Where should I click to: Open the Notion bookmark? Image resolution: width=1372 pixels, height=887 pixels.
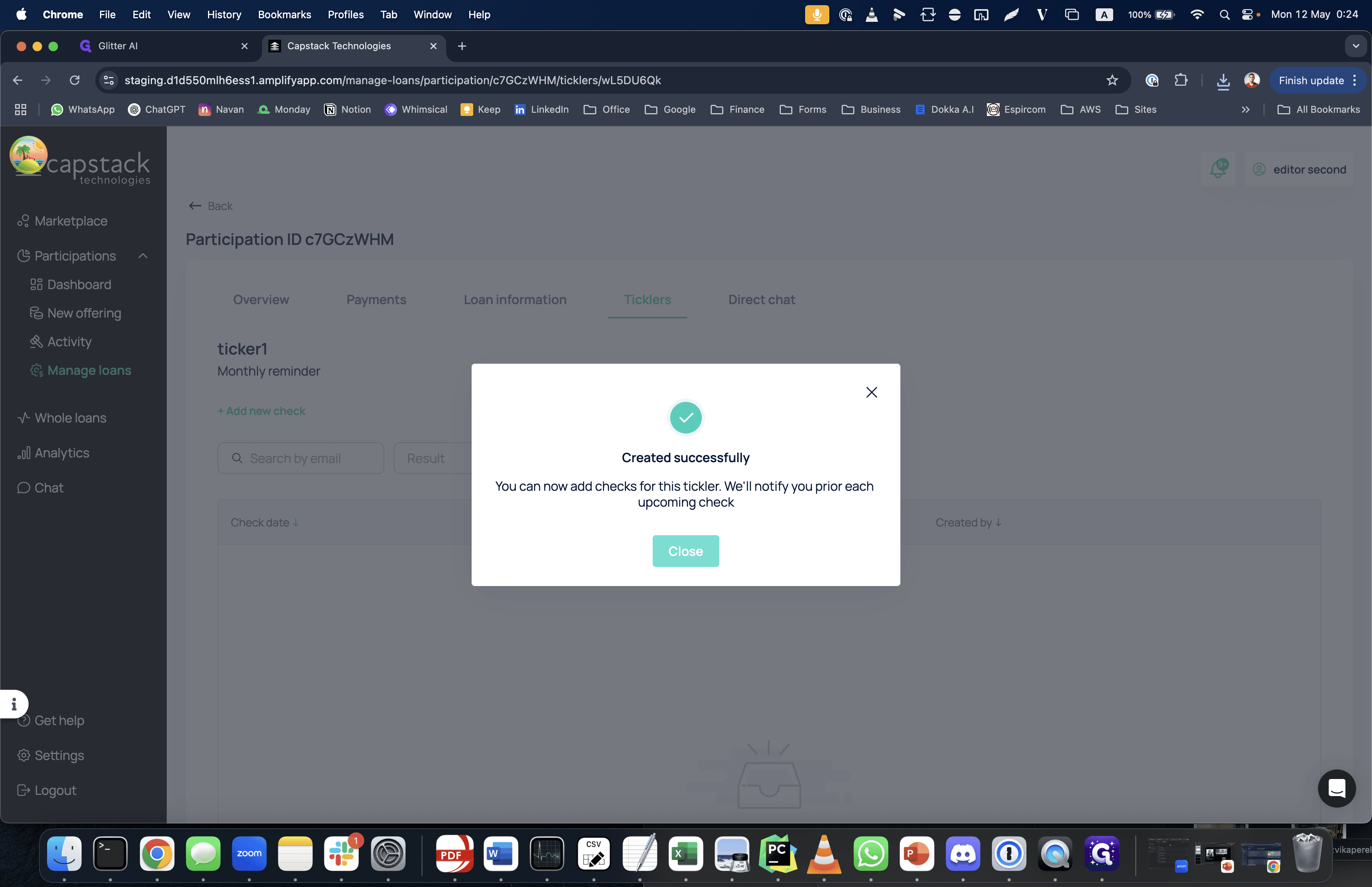click(x=347, y=110)
